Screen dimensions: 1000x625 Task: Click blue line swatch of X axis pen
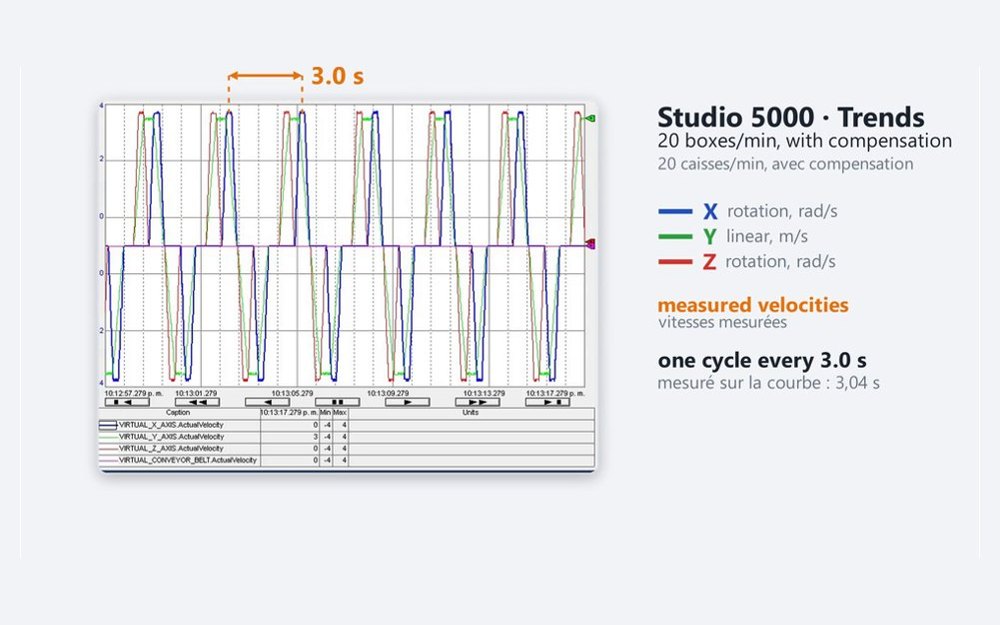pos(108,425)
